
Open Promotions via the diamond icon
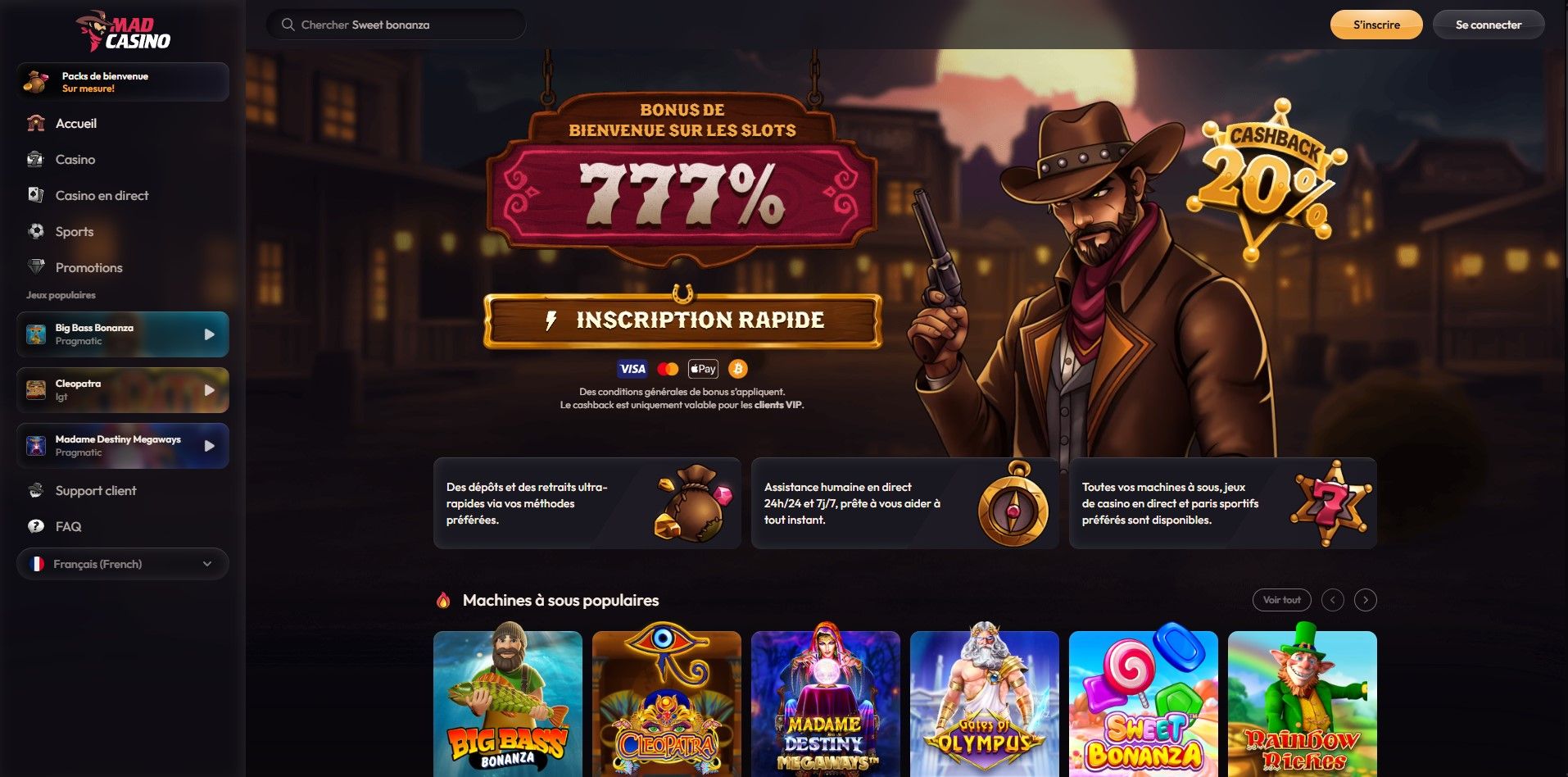point(36,267)
